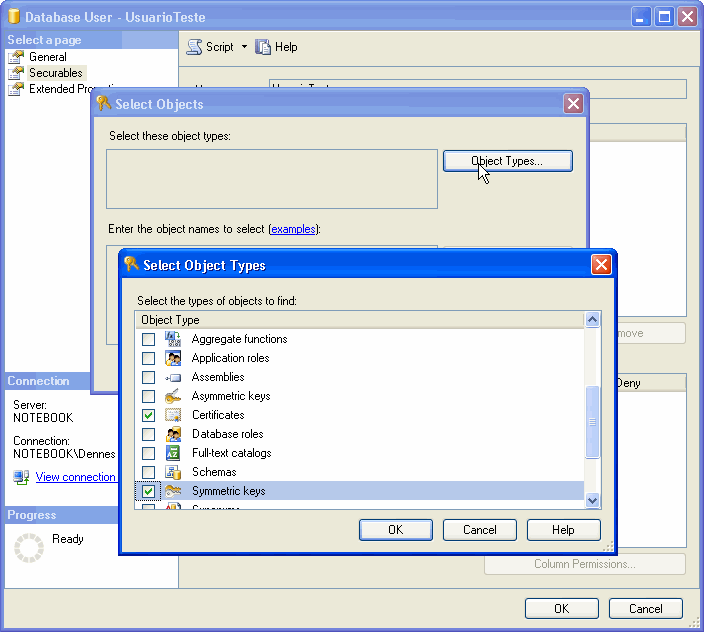Open the General page

47,57
